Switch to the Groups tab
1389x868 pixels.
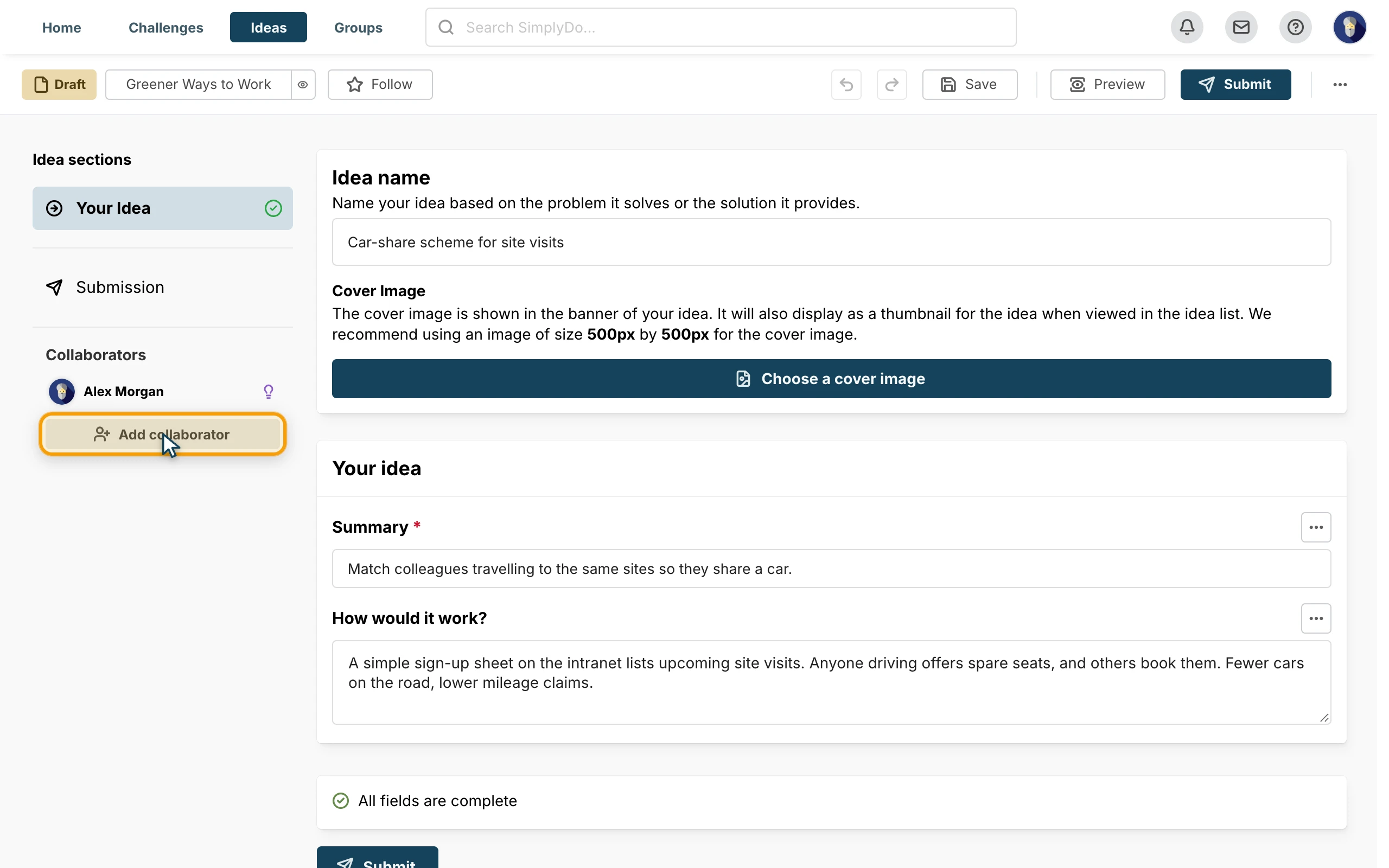point(358,27)
